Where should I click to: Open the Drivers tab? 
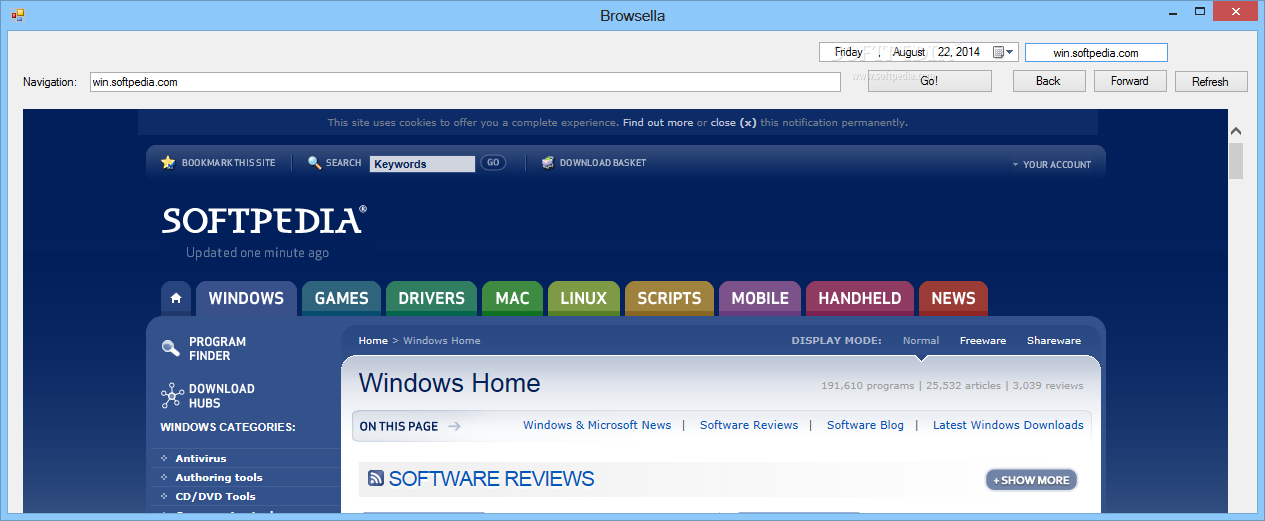[431, 298]
